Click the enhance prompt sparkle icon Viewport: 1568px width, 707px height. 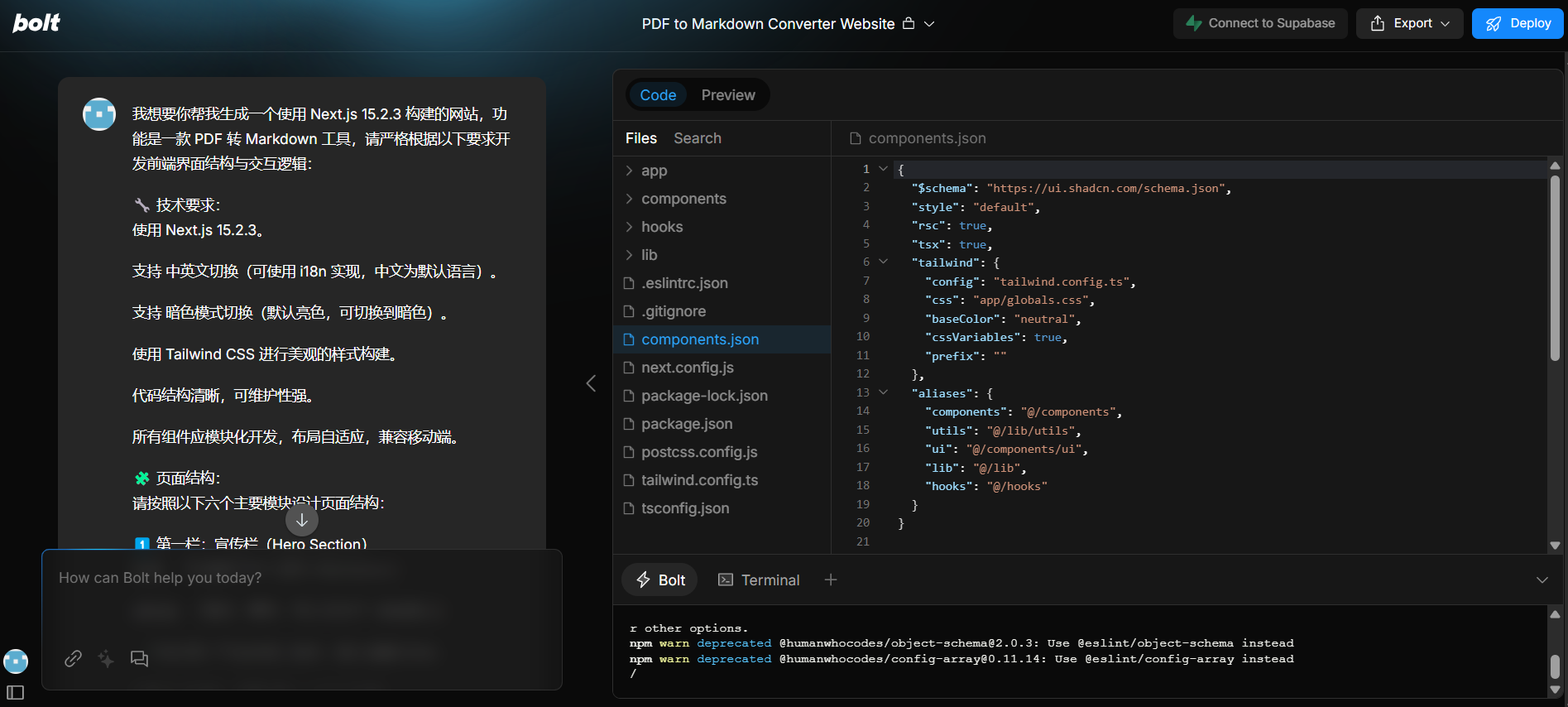(x=106, y=659)
